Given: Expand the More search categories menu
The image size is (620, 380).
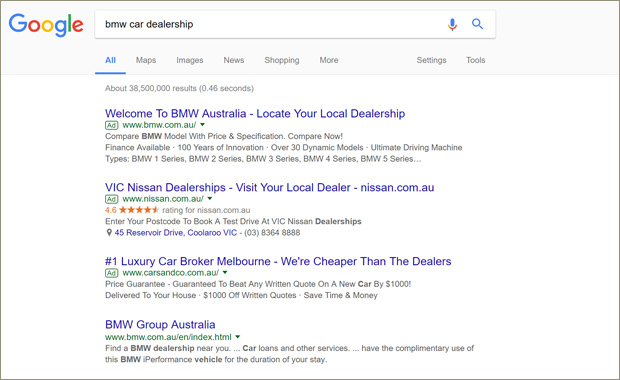Looking at the screenshot, I should click(x=329, y=60).
